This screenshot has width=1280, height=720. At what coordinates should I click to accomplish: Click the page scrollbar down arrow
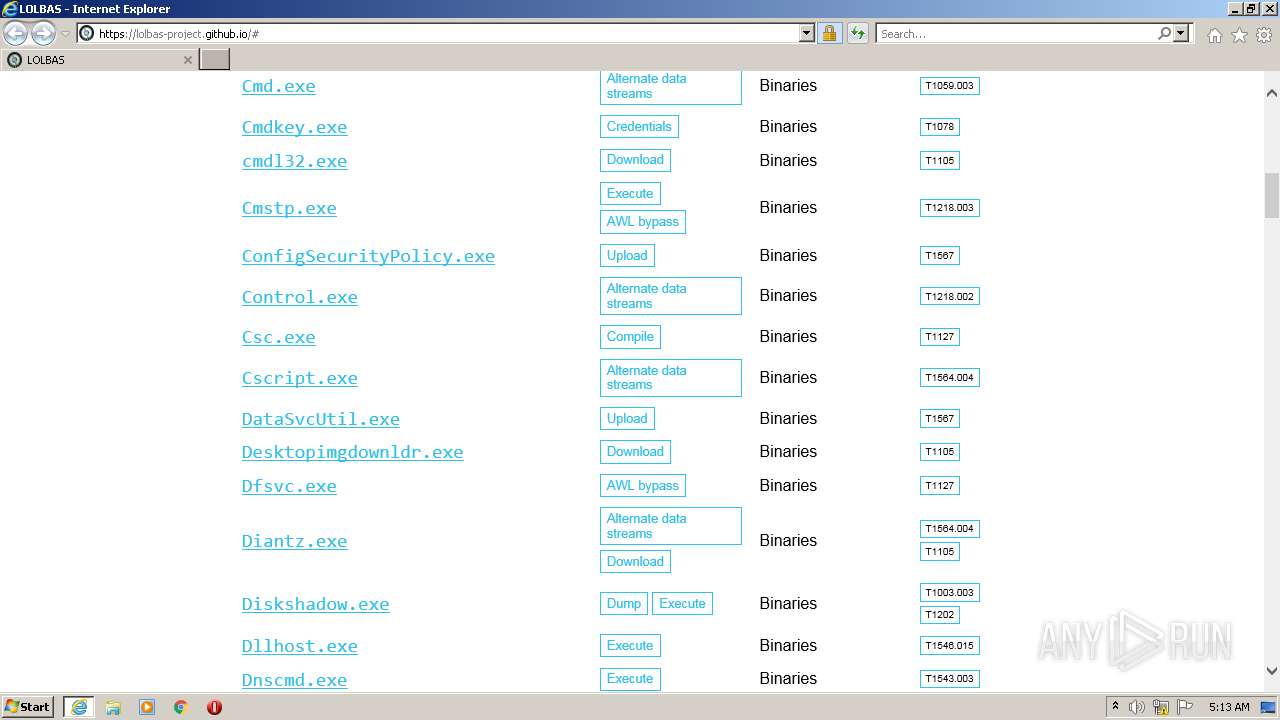[x=1272, y=672]
